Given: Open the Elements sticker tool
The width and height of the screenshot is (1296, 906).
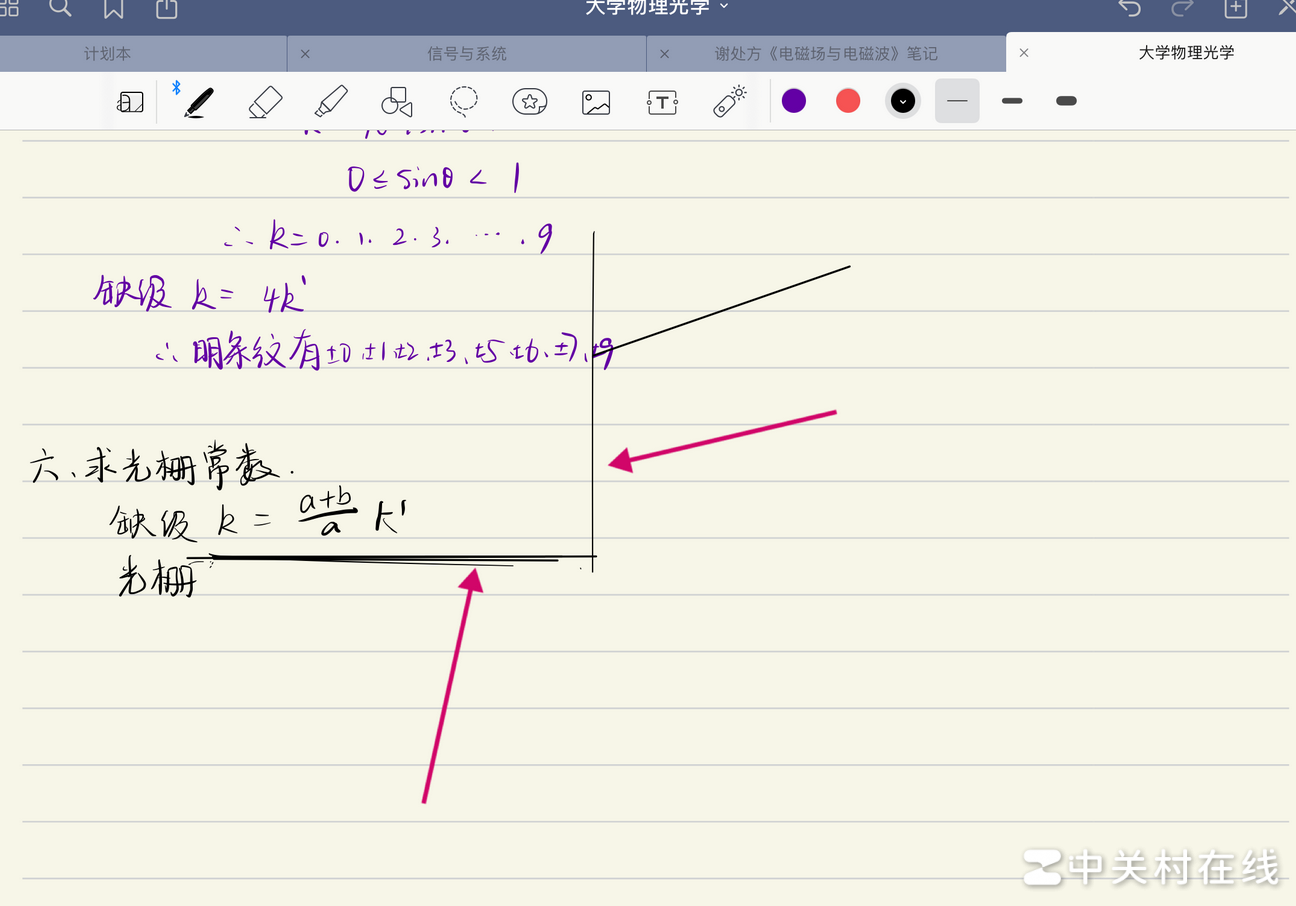Looking at the screenshot, I should point(529,101).
